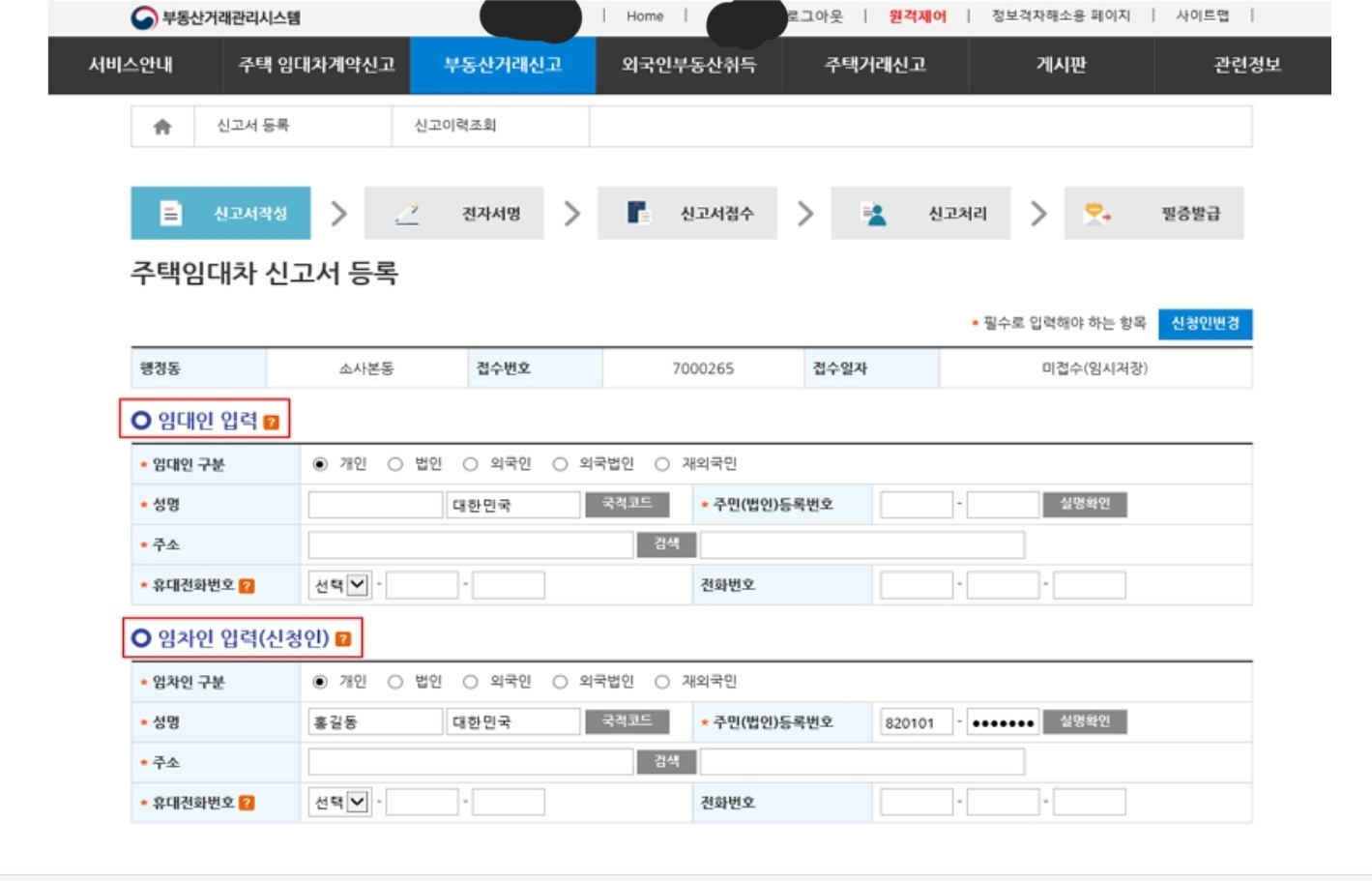Image resolution: width=1372 pixels, height=881 pixels.
Task: Click landlord 전화번호 first field
Action: click(x=917, y=585)
